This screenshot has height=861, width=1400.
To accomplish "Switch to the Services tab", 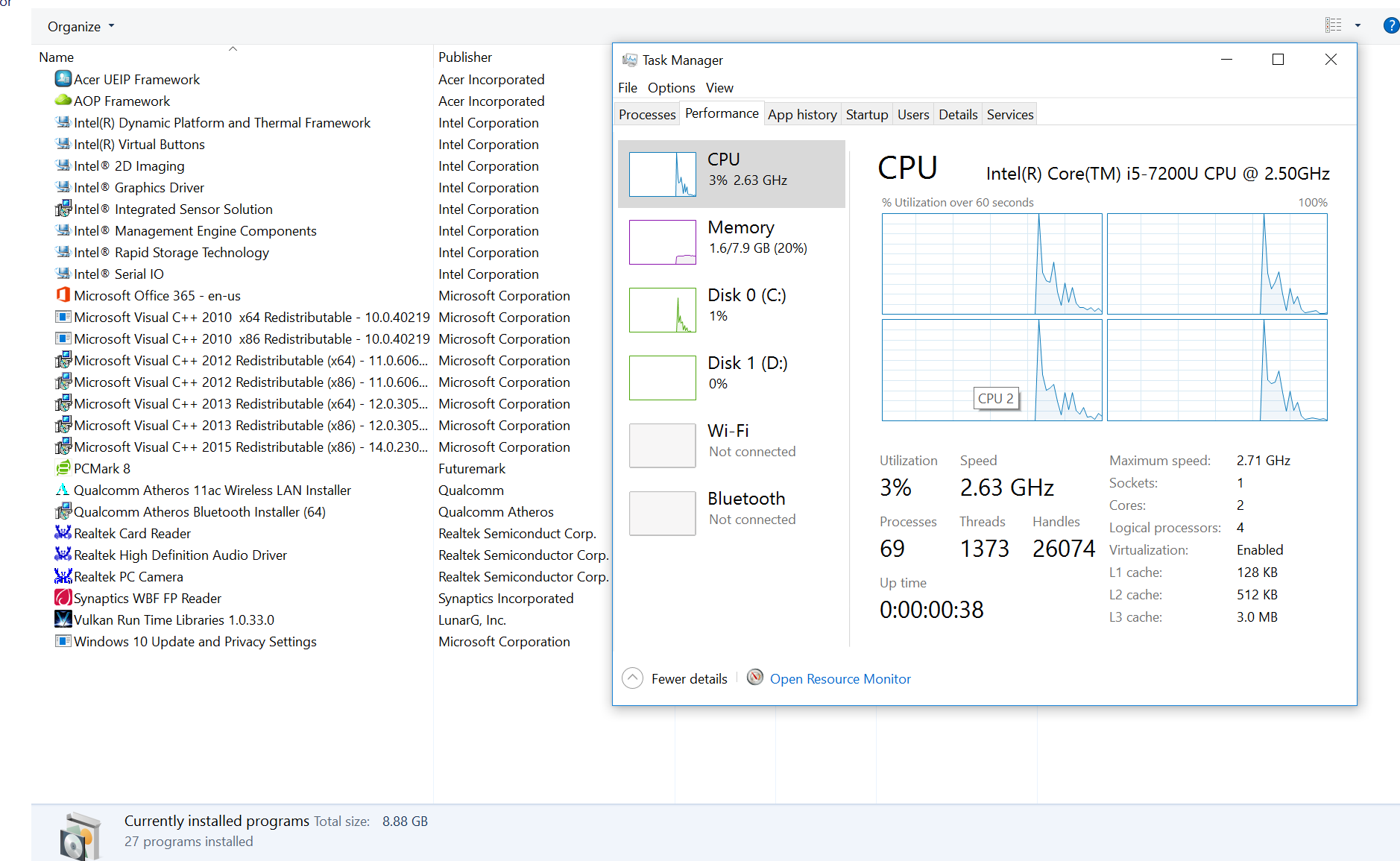I will [1010, 114].
